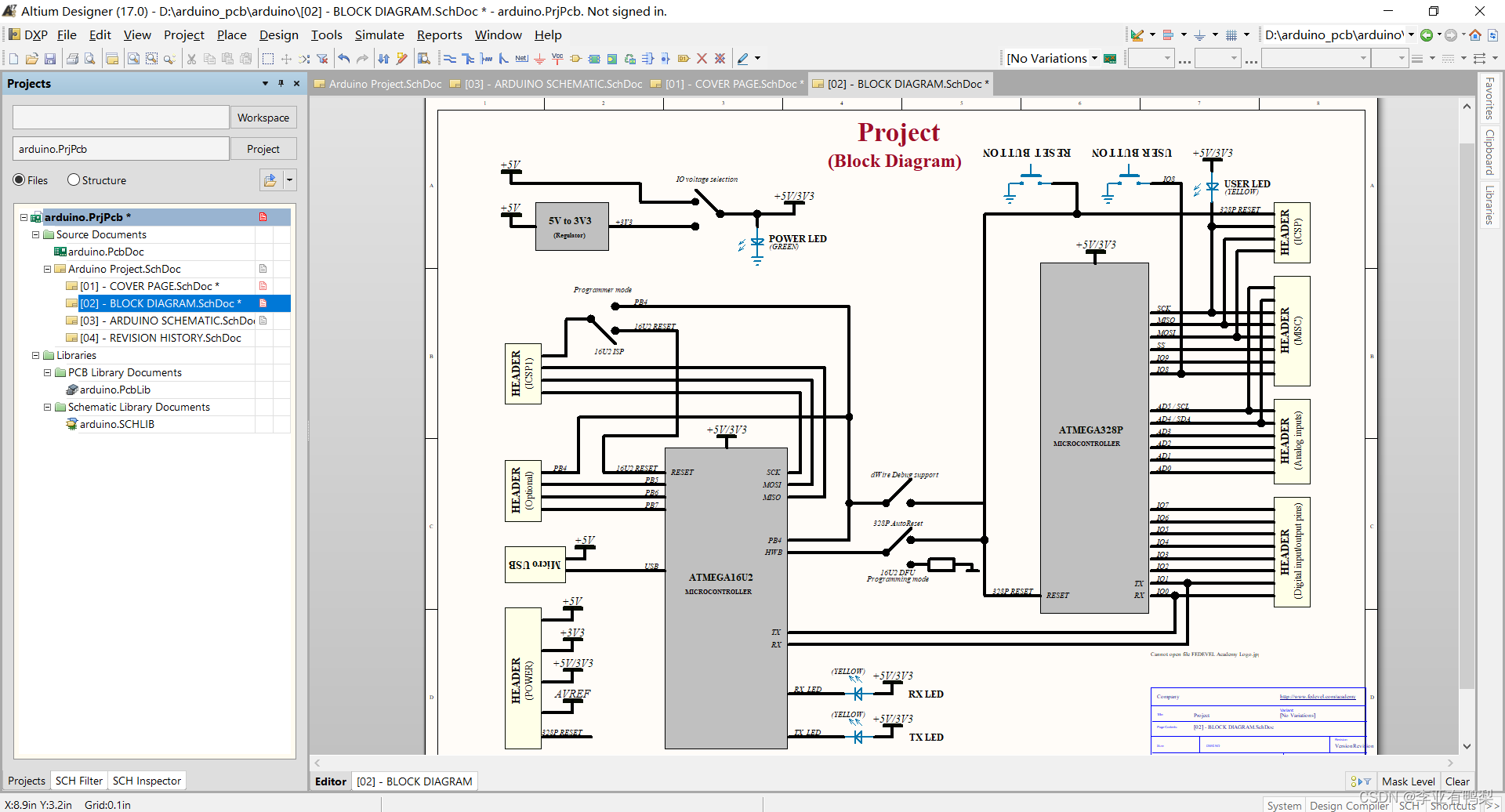Cut selected objects with scissors icon
The height and width of the screenshot is (812, 1505).
(x=191, y=59)
